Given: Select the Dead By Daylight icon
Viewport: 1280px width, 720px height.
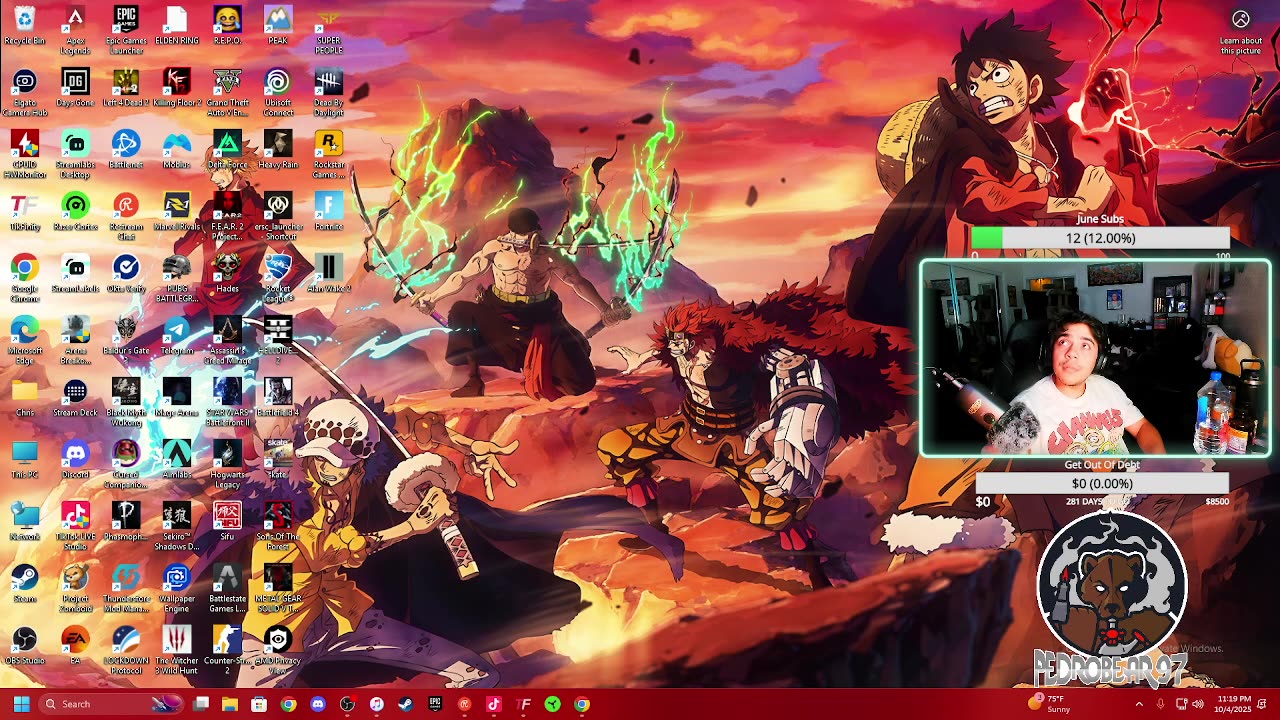Looking at the screenshot, I should pos(329,92).
